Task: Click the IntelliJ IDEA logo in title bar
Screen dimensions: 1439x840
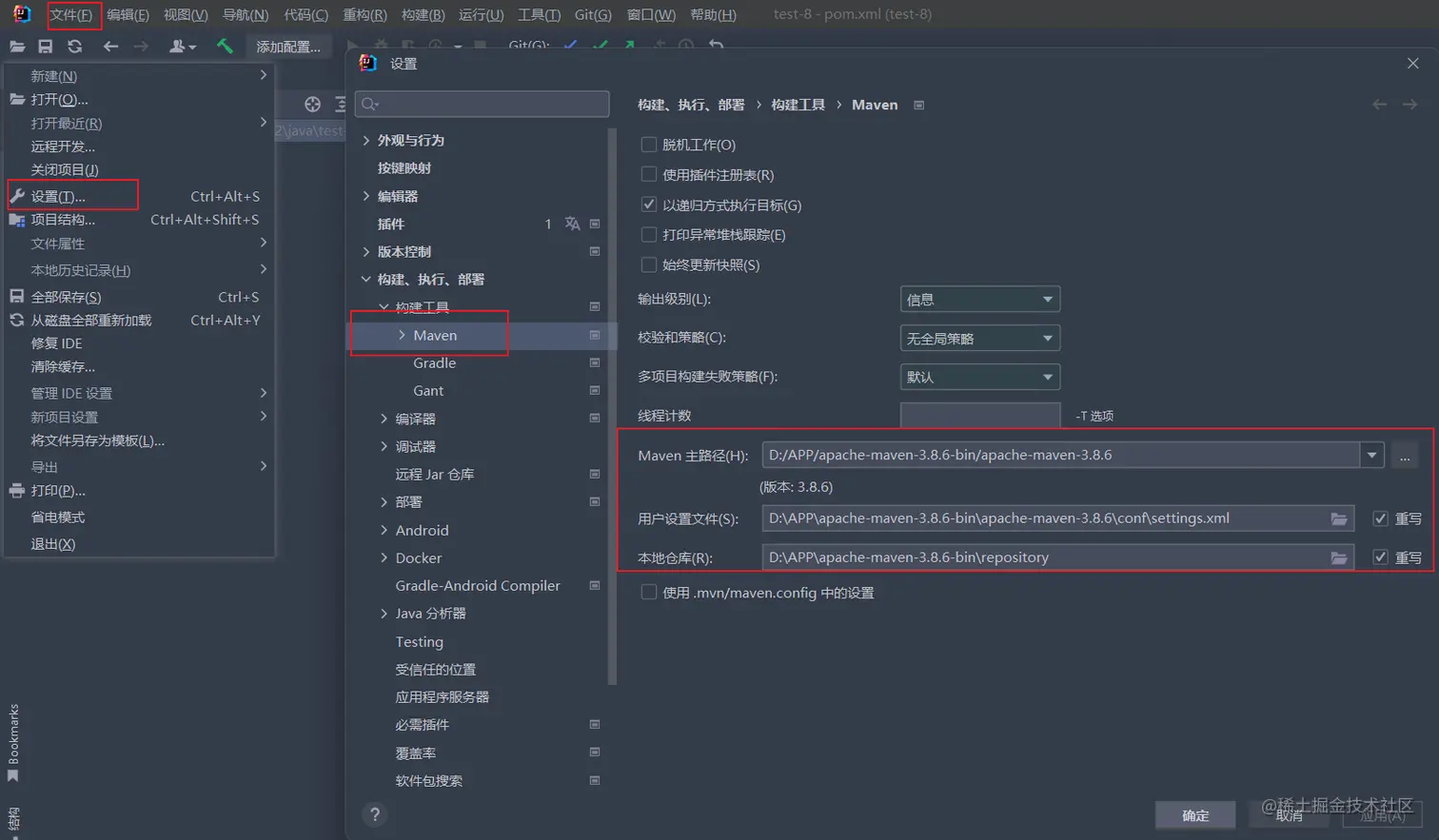Action: [21, 14]
